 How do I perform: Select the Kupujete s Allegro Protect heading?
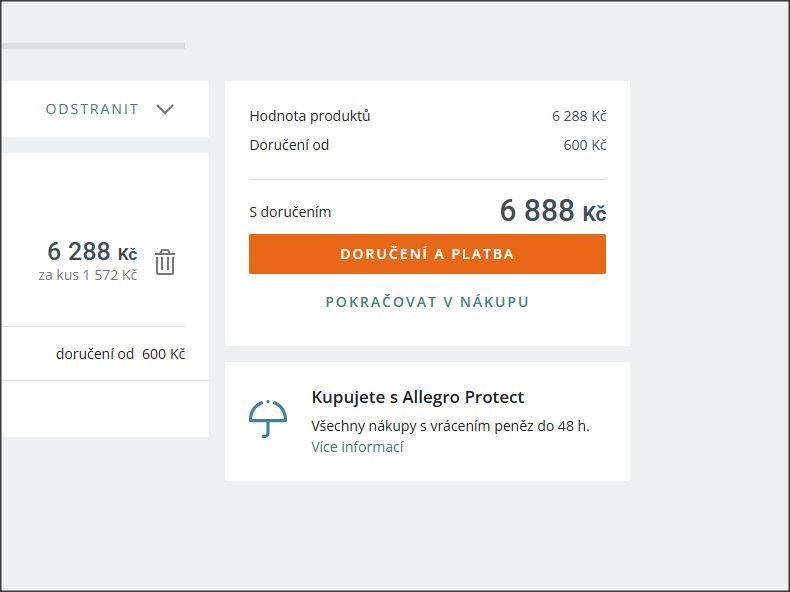click(418, 397)
